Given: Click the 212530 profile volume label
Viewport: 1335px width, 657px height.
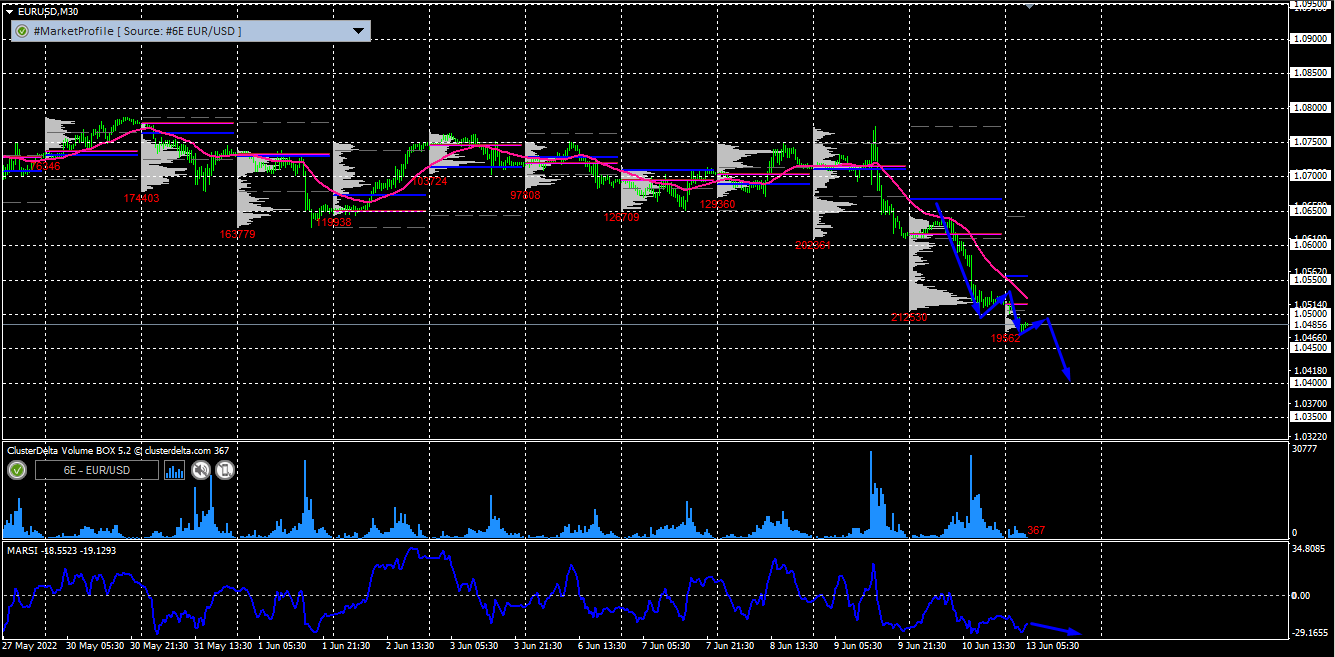Looking at the screenshot, I should coord(909,317).
